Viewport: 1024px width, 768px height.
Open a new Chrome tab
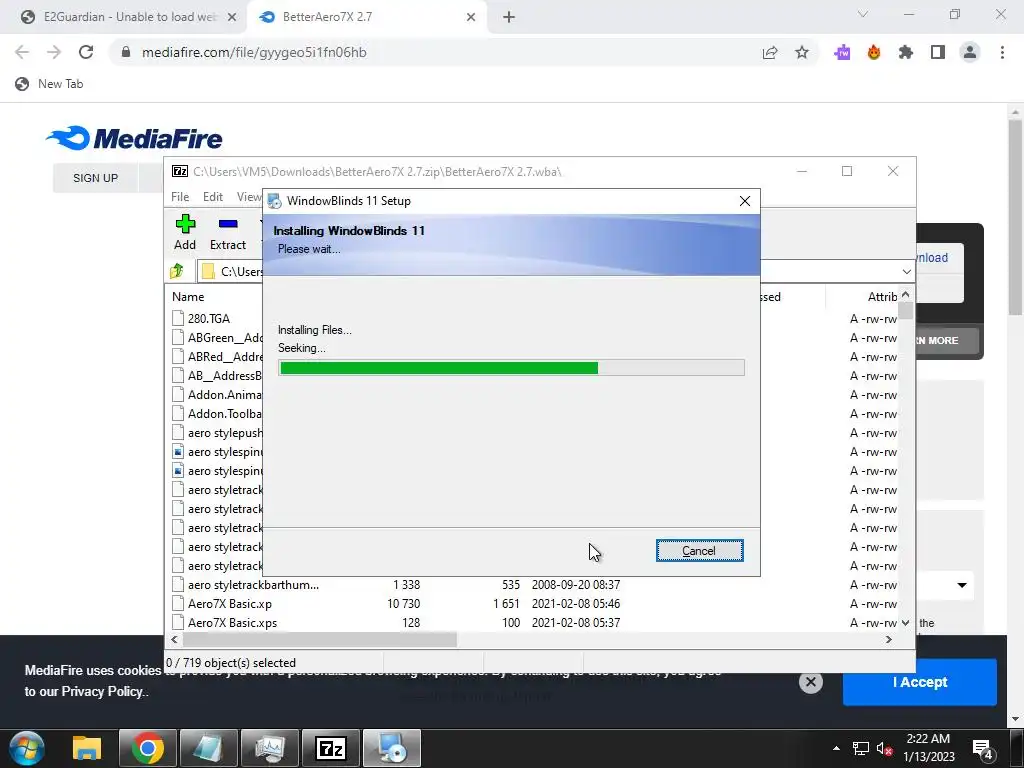pos(509,17)
